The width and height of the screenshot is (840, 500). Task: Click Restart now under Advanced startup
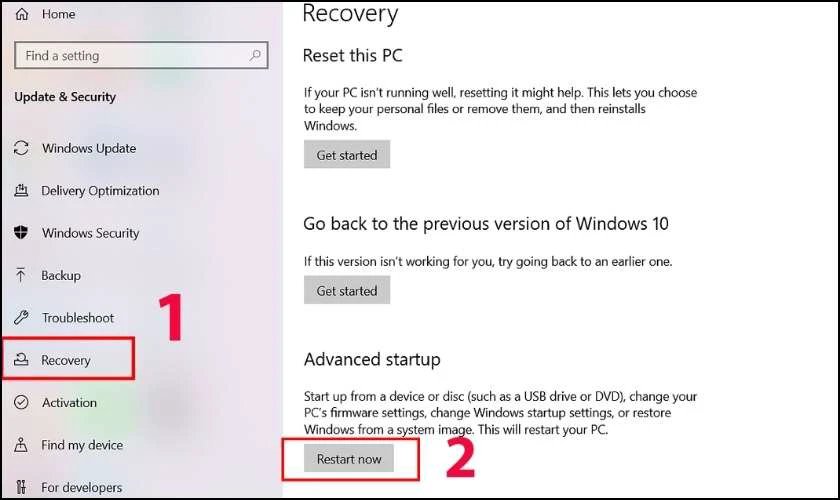[x=349, y=458]
